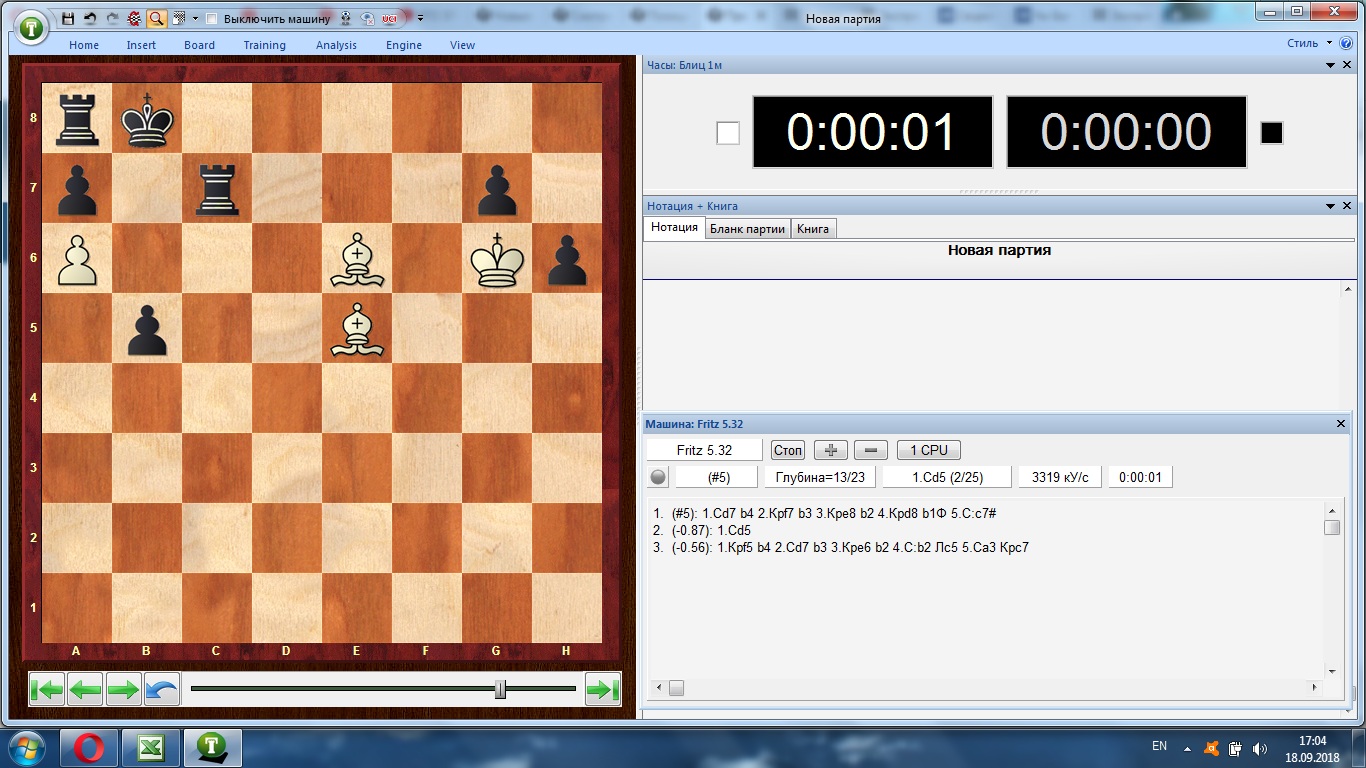Click engine output vertical scrollbar thumb

(1332, 527)
